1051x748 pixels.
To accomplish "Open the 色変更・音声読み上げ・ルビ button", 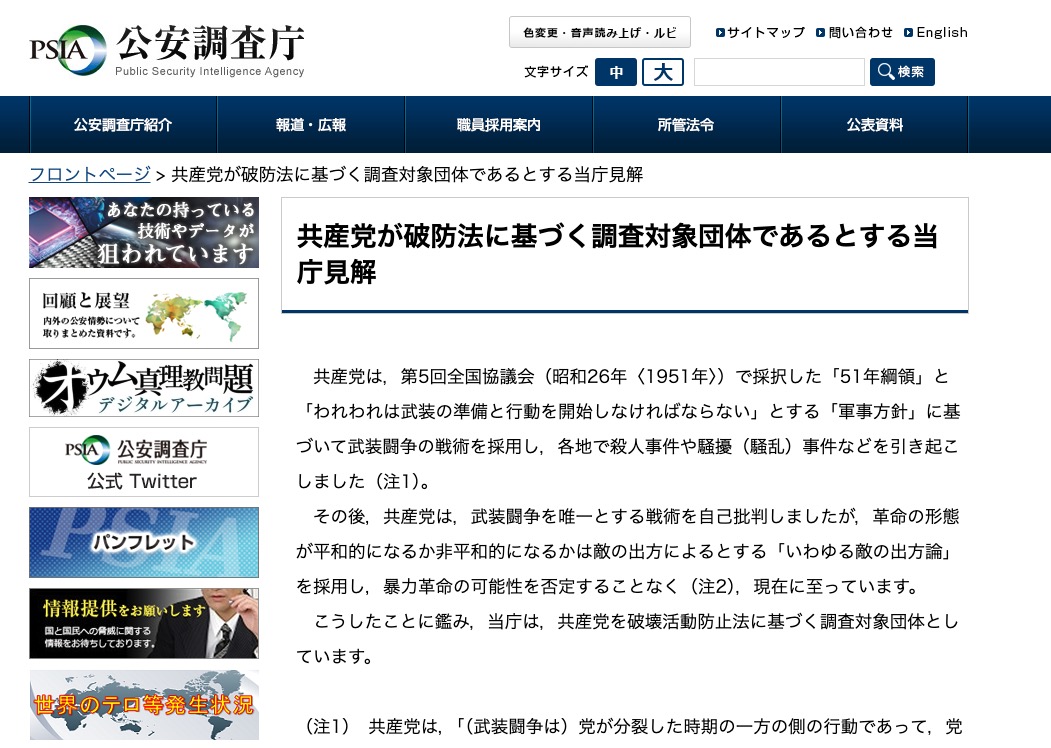I will point(599,32).
